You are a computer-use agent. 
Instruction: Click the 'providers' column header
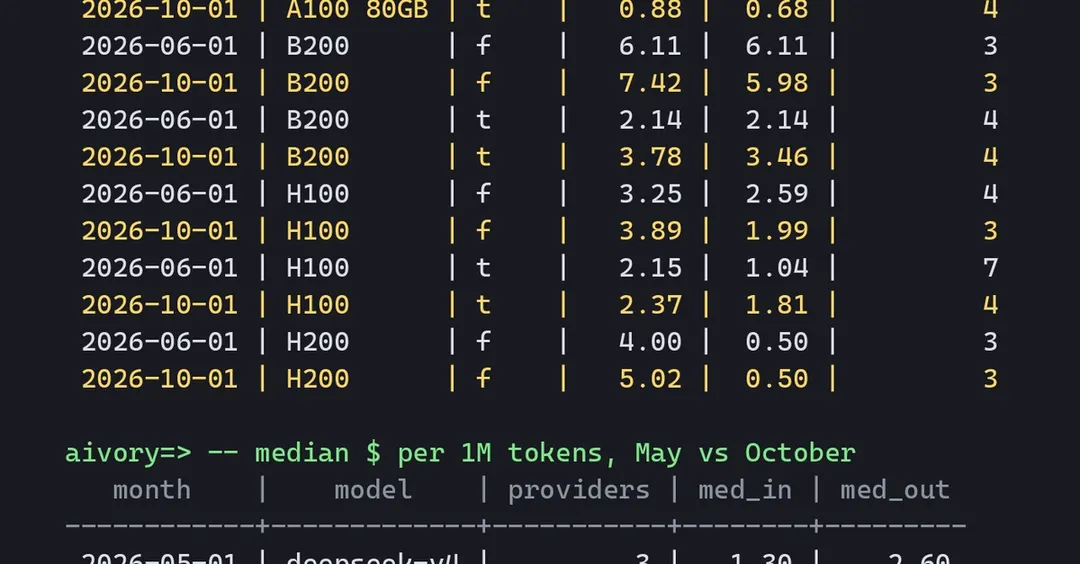pos(579,490)
